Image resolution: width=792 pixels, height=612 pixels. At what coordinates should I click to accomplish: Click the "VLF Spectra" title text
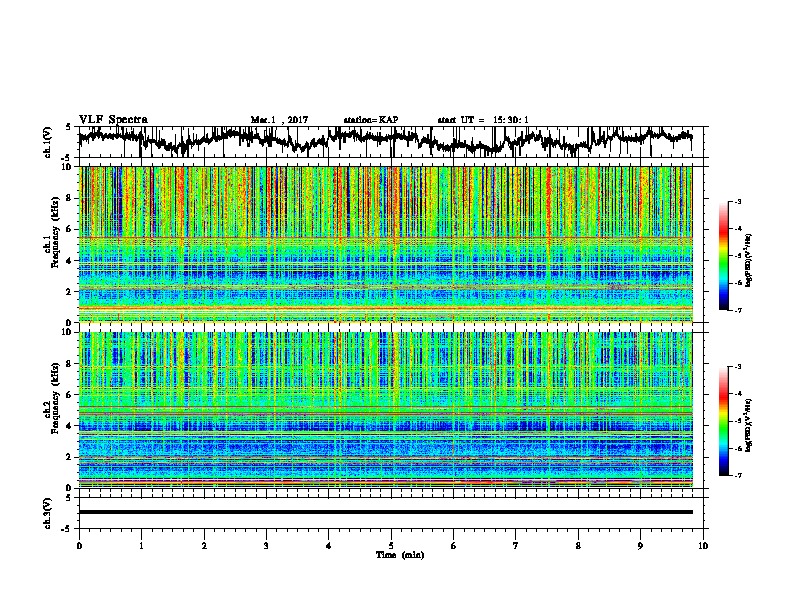113,120
